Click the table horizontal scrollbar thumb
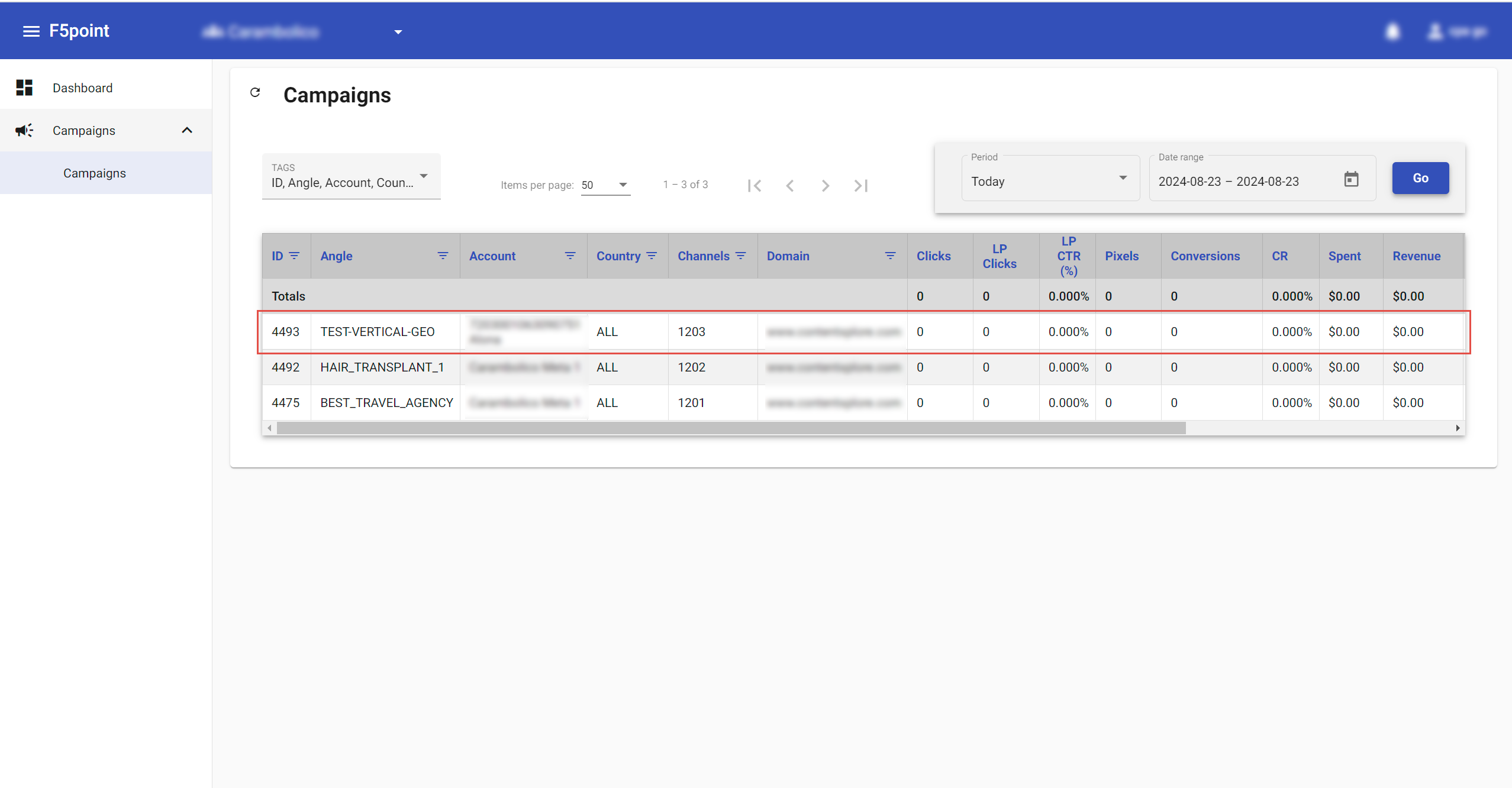 click(x=731, y=428)
